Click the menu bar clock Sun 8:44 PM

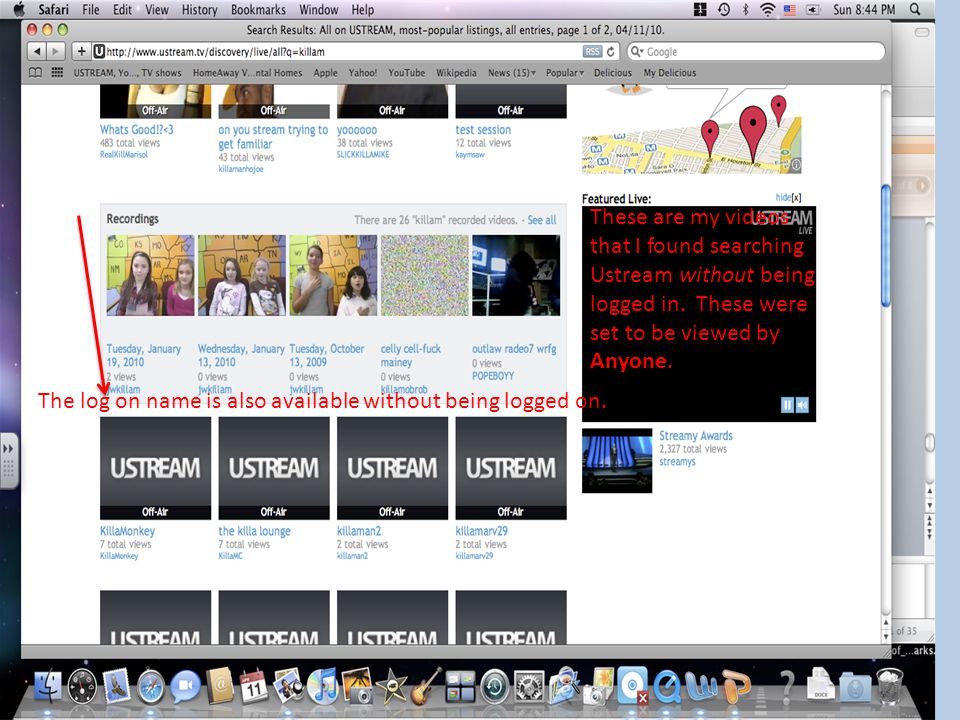pos(864,9)
